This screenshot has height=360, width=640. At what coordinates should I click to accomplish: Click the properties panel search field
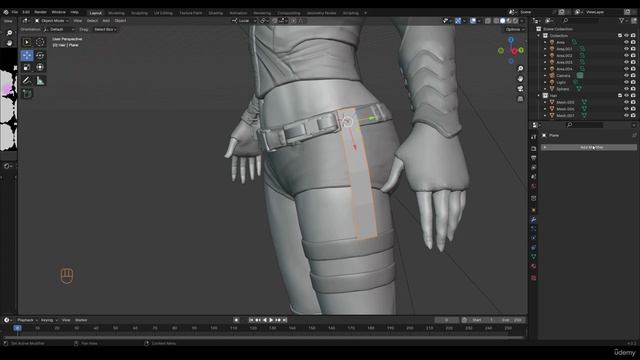(584, 125)
